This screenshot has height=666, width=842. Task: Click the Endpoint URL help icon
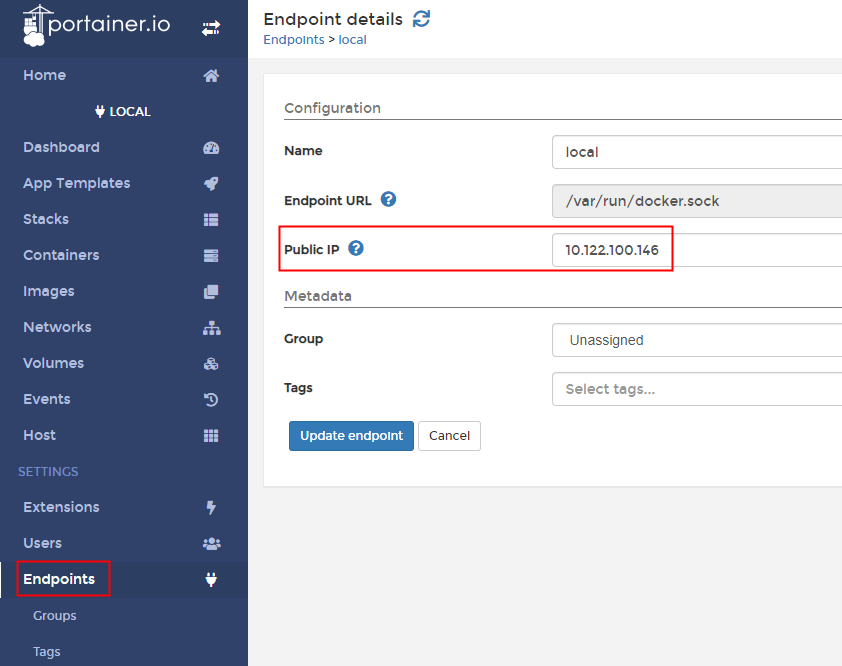388,199
